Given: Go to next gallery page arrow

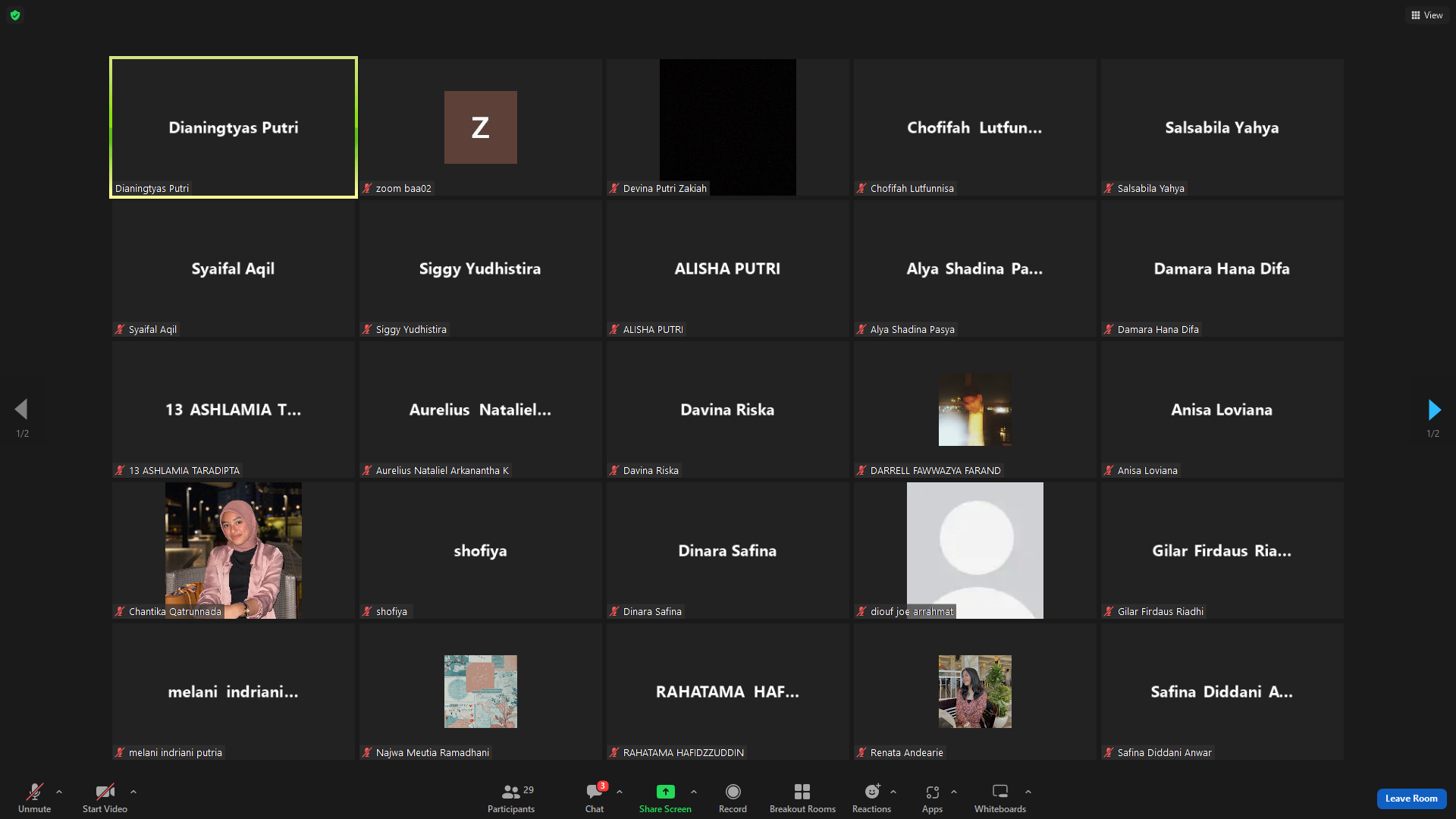Looking at the screenshot, I should tap(1434, 410).
